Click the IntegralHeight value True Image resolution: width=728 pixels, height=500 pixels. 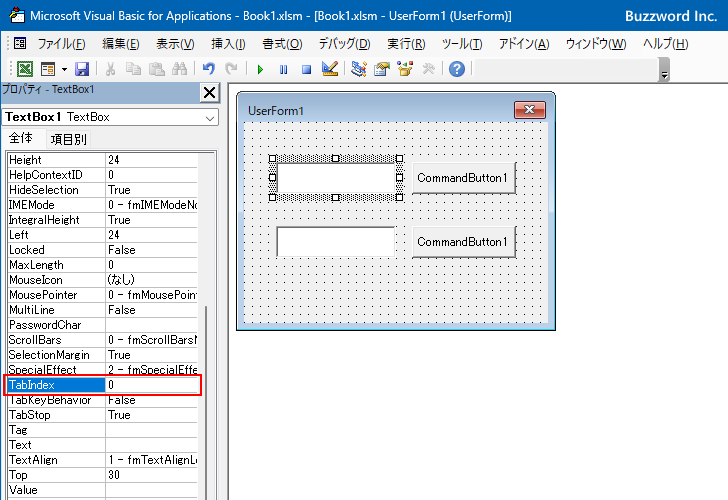[152, 220]
